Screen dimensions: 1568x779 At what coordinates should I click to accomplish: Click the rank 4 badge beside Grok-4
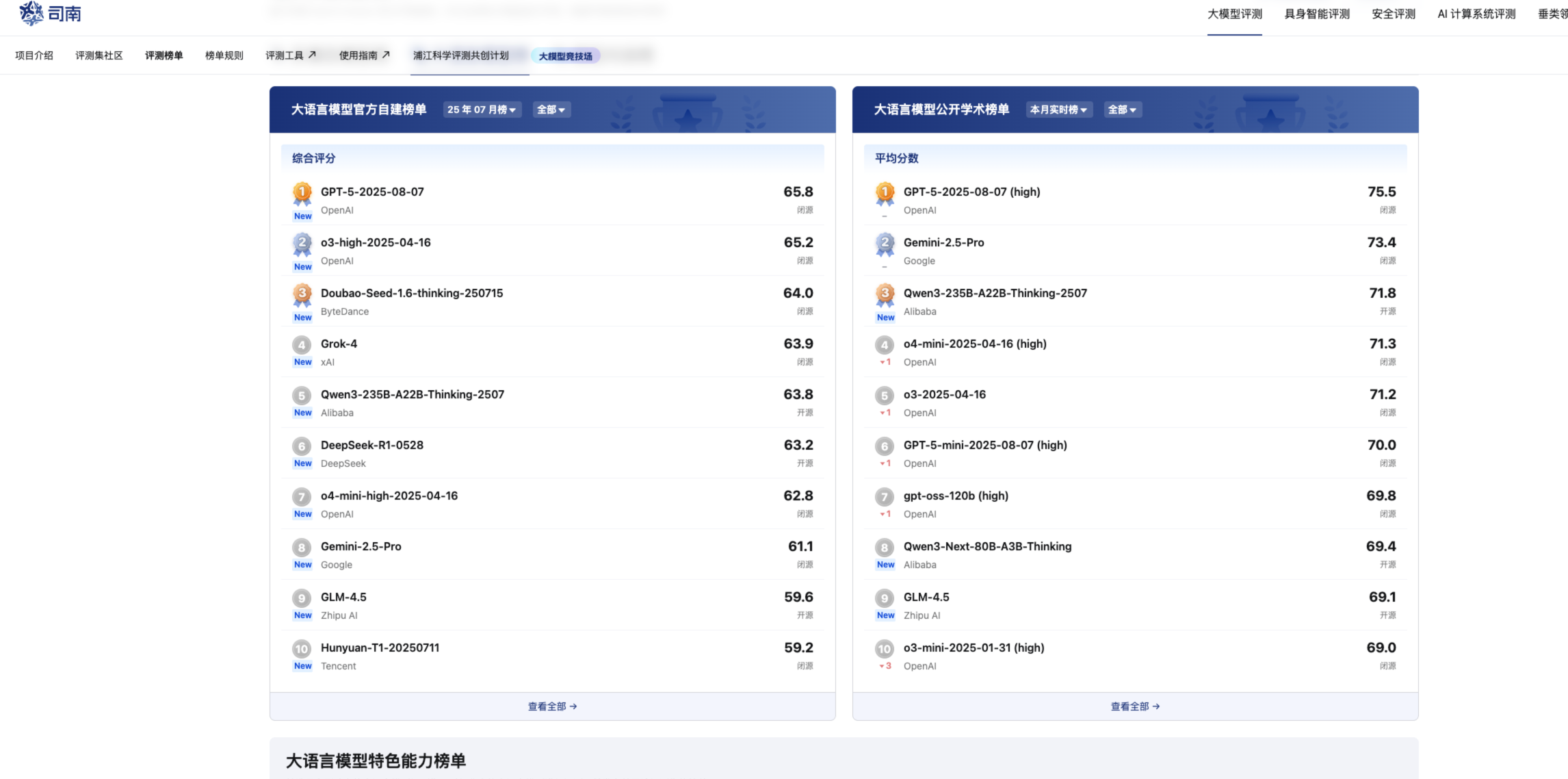(x=302, y=344)
